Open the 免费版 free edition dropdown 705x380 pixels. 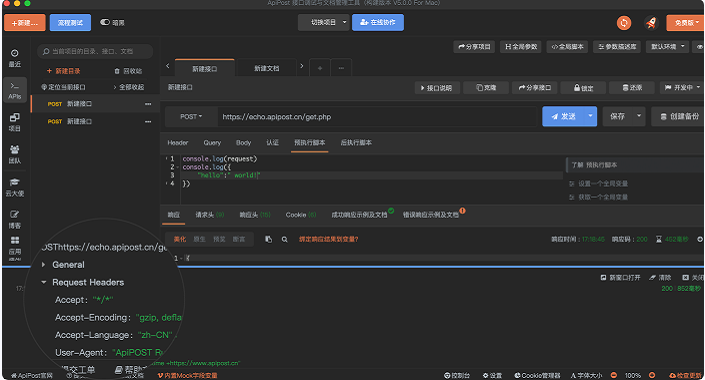686,22
